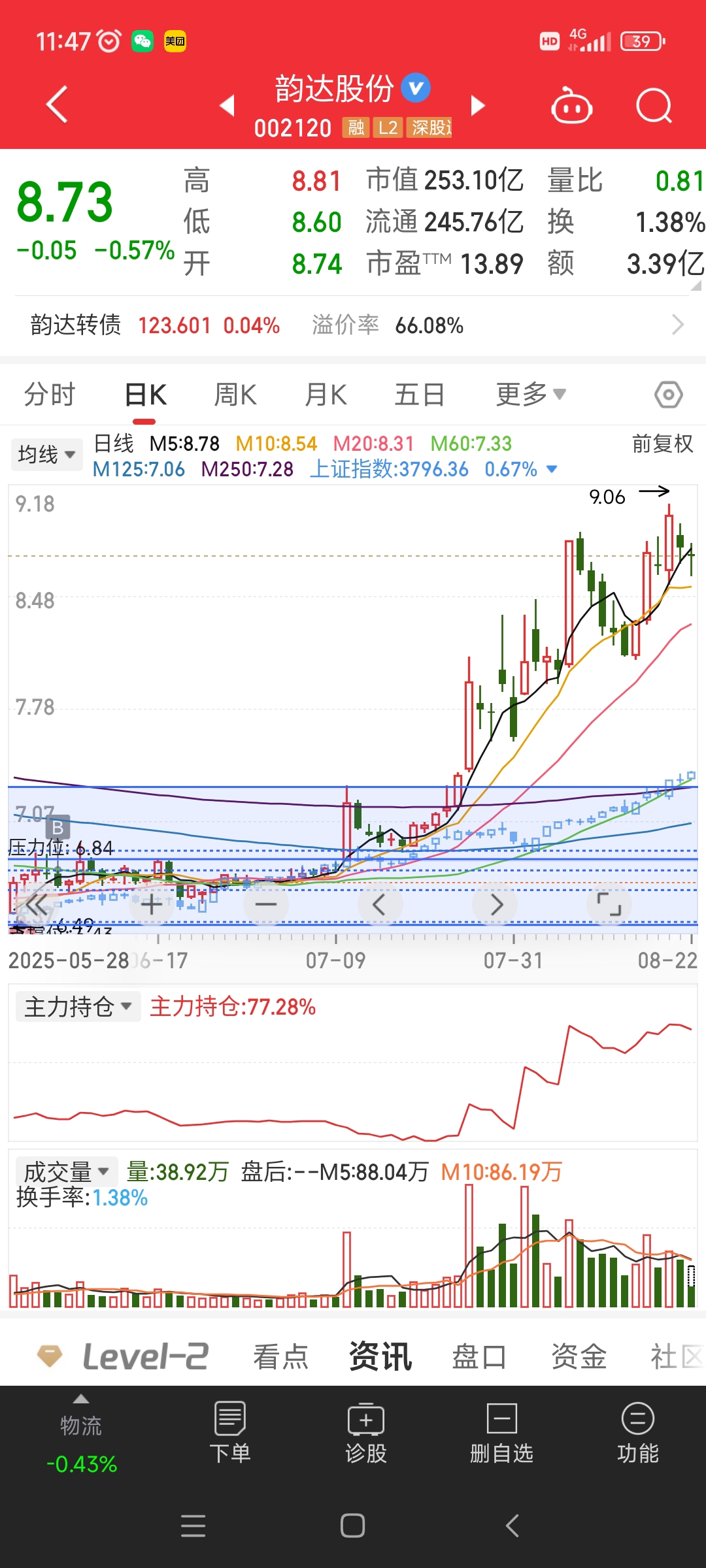Open chart settings hexagon icon
706x1568 pixels.
tap(669, 395)
